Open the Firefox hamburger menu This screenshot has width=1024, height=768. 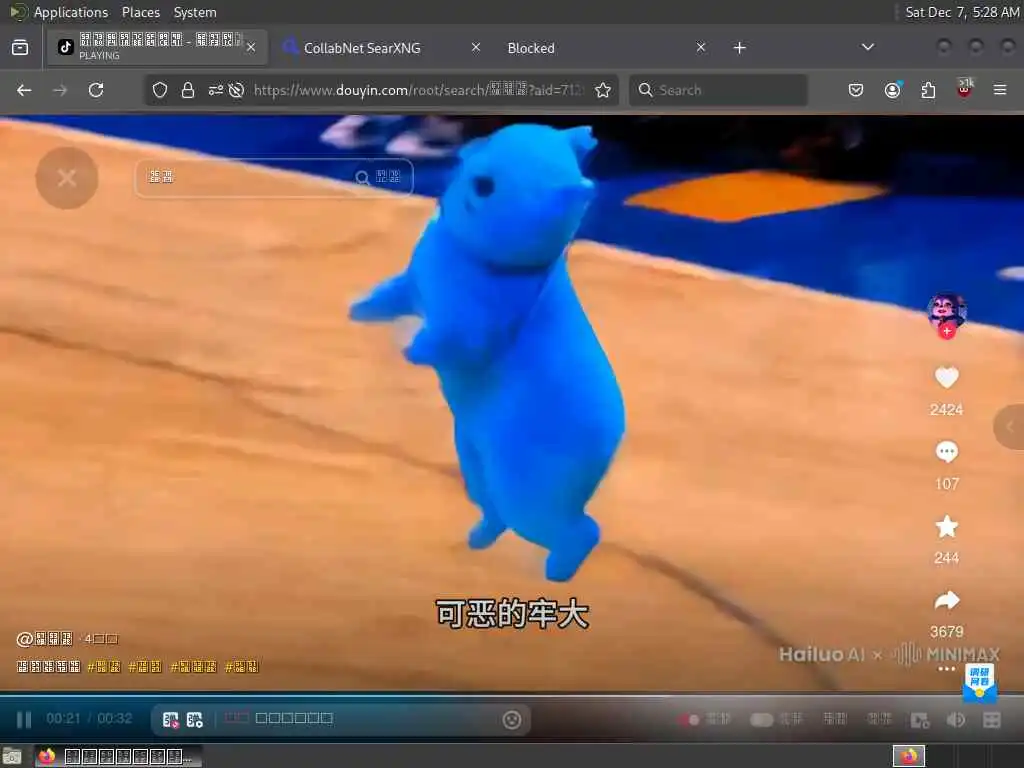tap(1000, 90)
